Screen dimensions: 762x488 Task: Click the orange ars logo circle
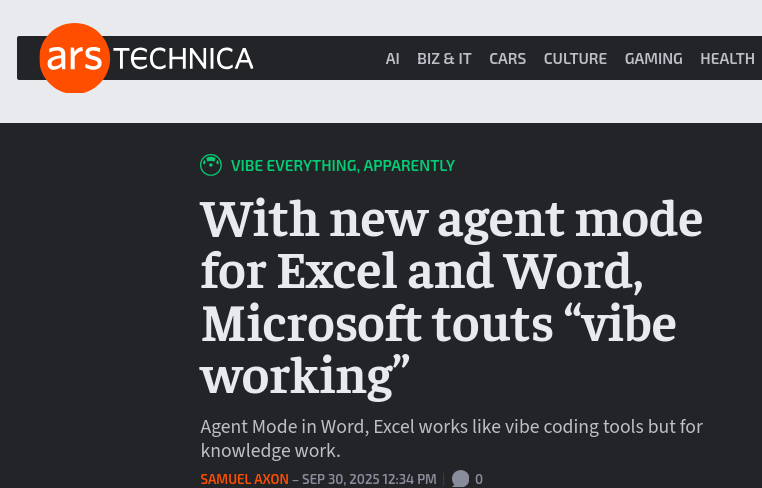[74, 58]
